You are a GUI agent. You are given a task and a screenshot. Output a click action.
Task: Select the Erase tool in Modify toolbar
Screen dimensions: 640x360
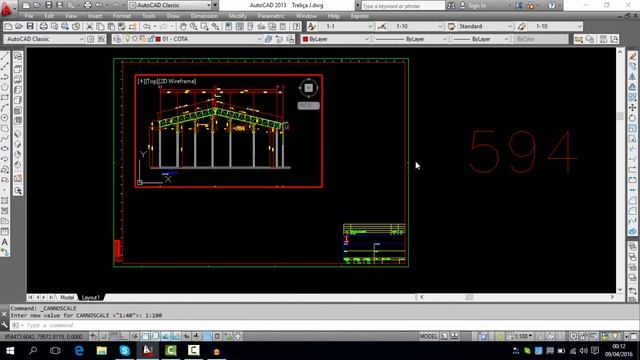(632, 56)
